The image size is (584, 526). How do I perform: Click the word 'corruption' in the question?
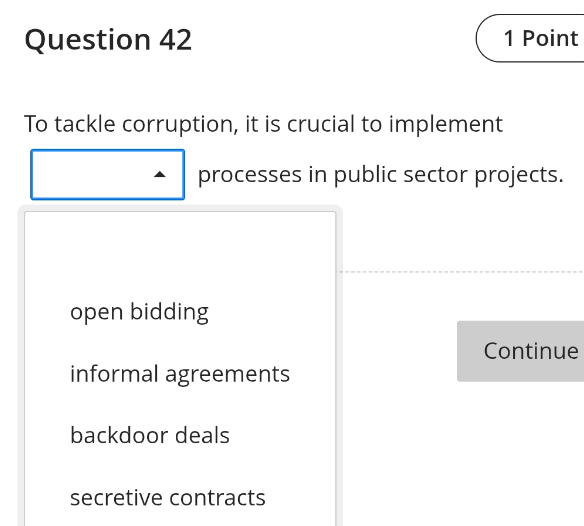[180, 125]
